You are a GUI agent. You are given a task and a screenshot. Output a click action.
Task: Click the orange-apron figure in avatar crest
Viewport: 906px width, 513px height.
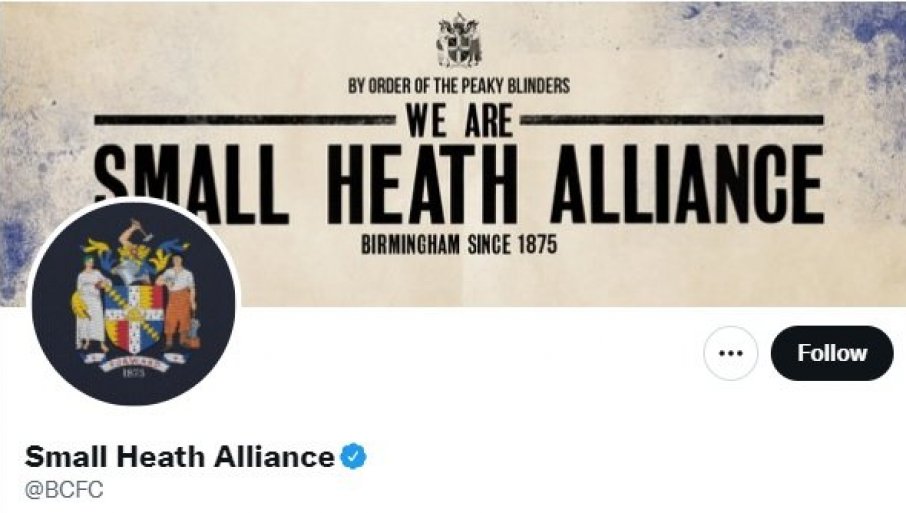coord(180,301)
